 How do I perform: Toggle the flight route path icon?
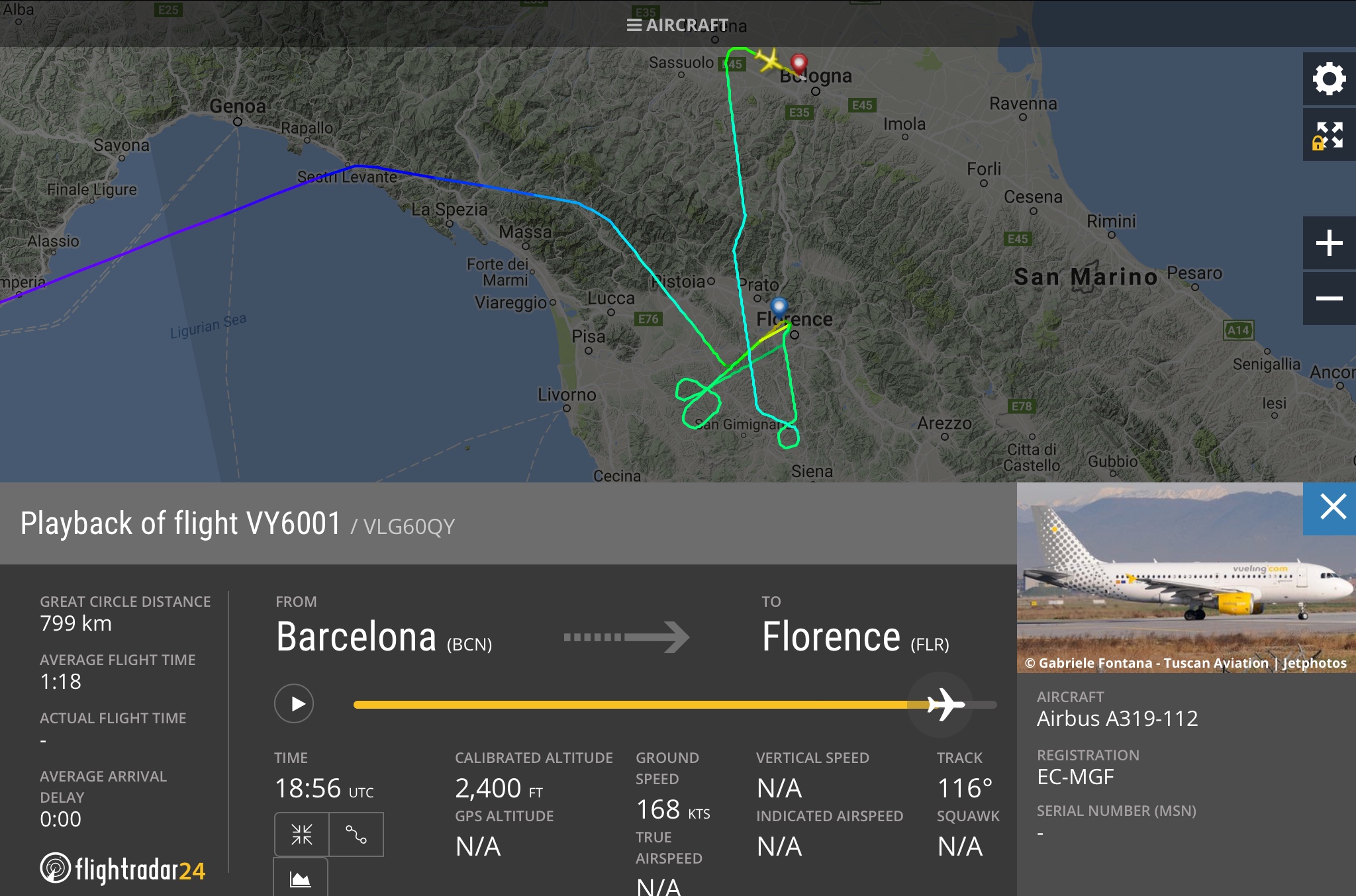pos(356,834)
